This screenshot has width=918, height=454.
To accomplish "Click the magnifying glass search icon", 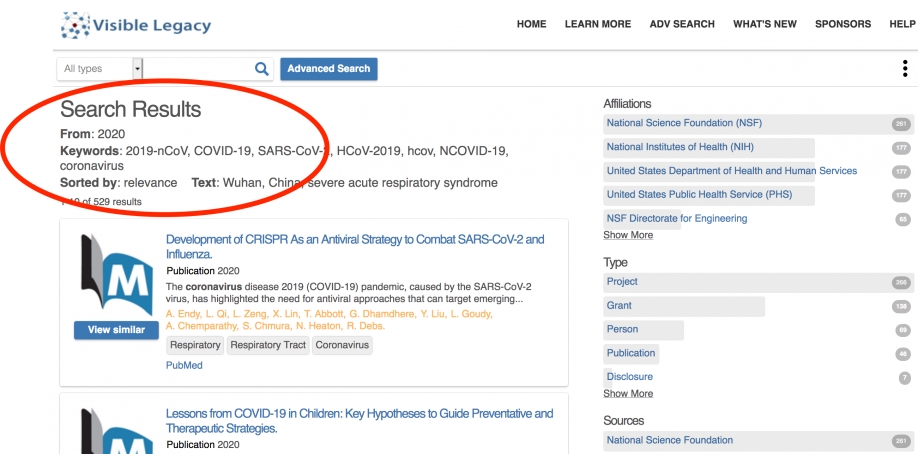I will 262,69.
